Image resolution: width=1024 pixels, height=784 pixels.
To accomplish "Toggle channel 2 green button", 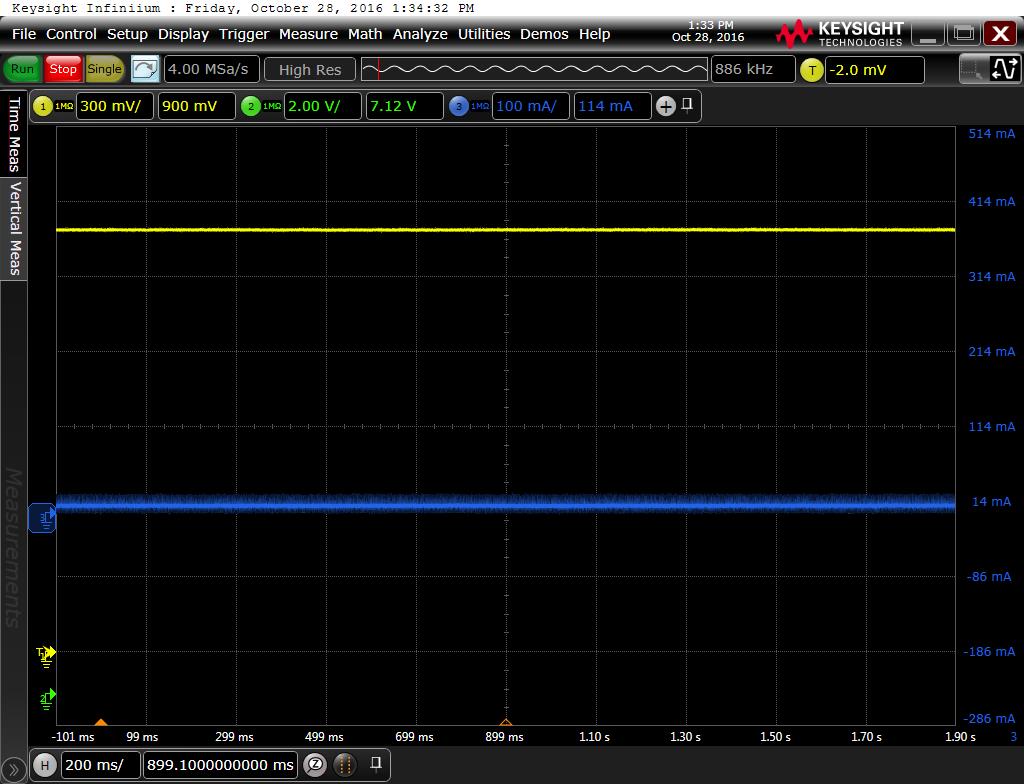I will coord(251,106).
